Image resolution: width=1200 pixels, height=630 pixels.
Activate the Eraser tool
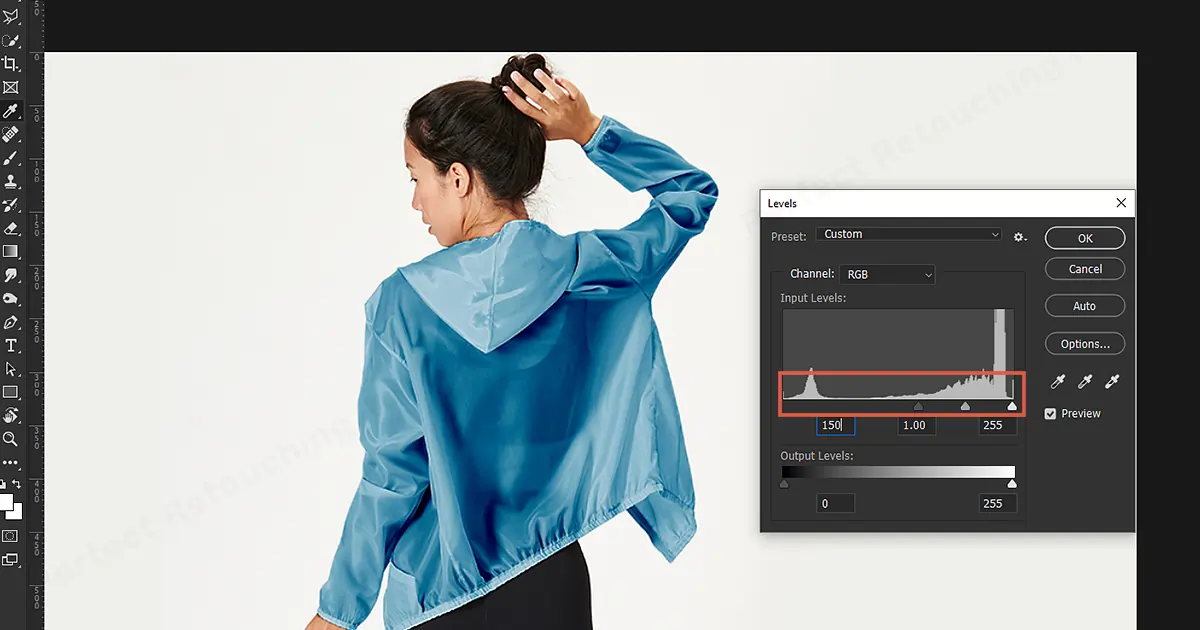(x=11, y=228)
